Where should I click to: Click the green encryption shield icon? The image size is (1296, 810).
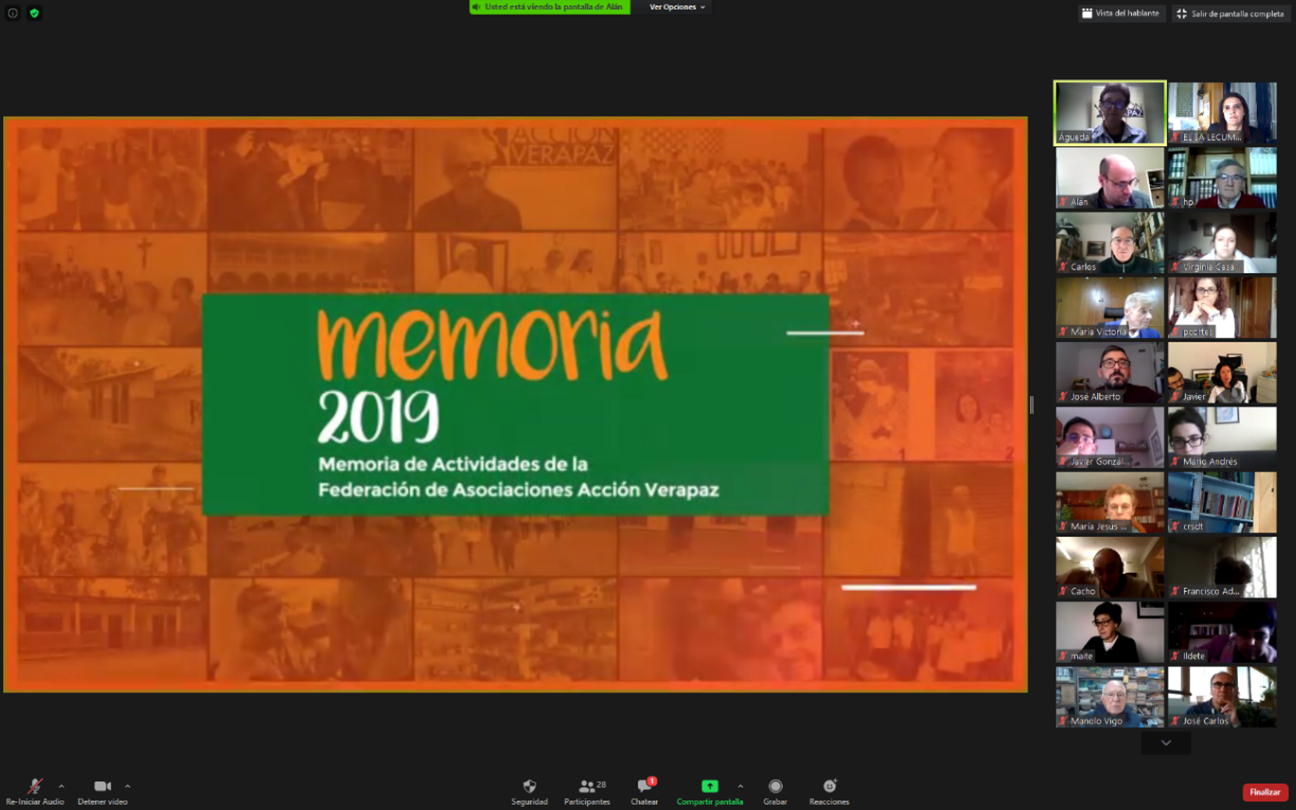(x=34, y=13)
